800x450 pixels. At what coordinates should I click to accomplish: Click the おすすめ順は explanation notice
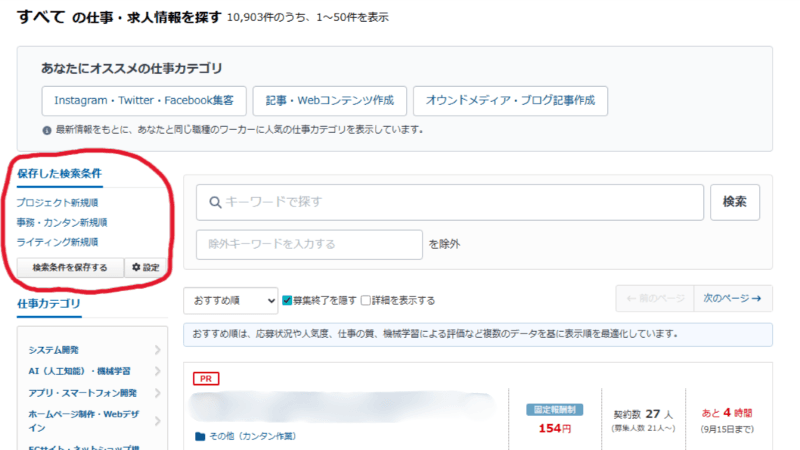point(478,334)
